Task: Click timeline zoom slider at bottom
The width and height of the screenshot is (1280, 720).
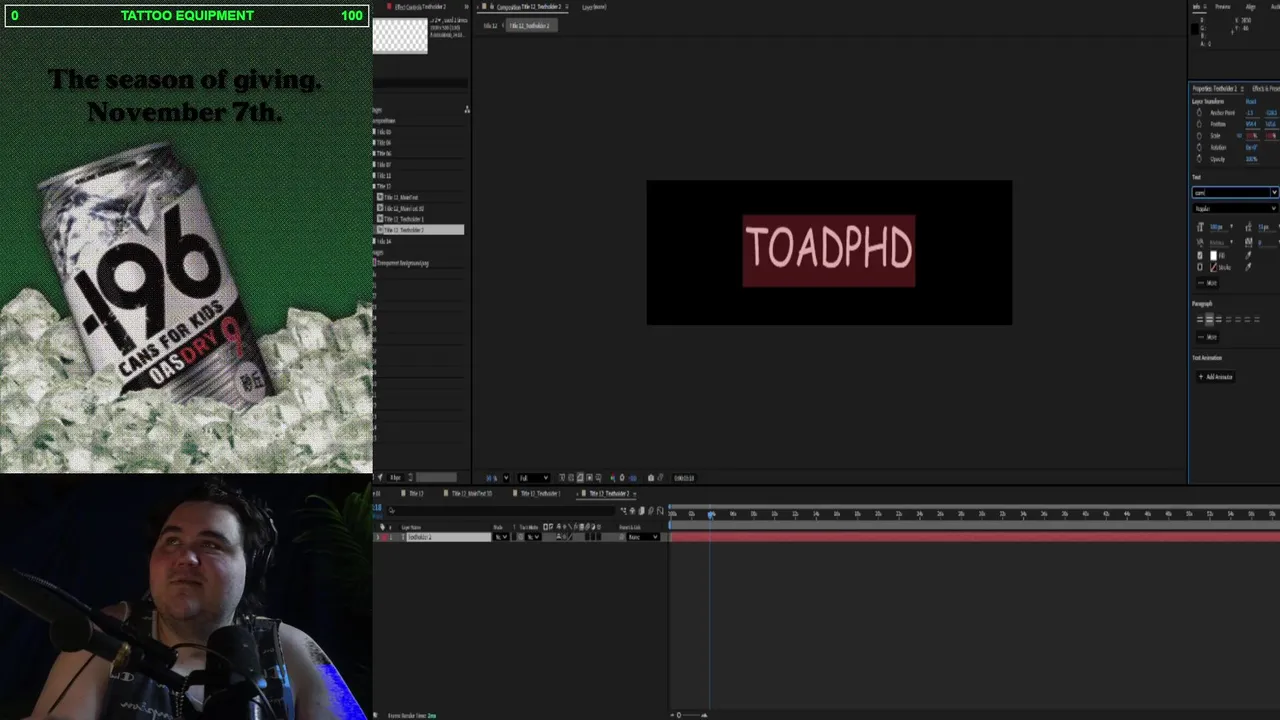Action: click(690, 714)
